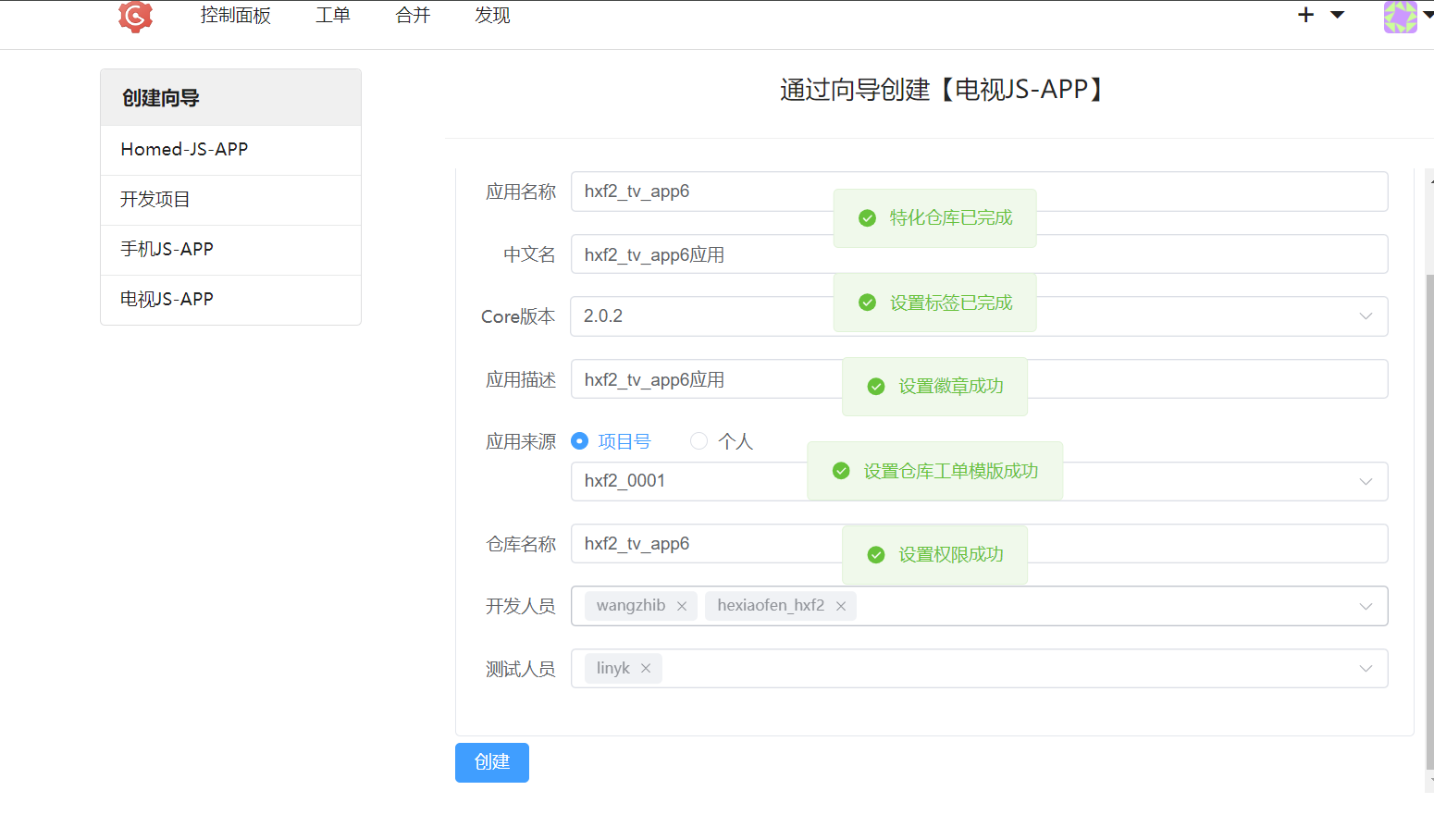Viewport: 1434px width, 840px height.
Task: Expand the Core版本 dropdown
Action: click(x=1365, y=316)
